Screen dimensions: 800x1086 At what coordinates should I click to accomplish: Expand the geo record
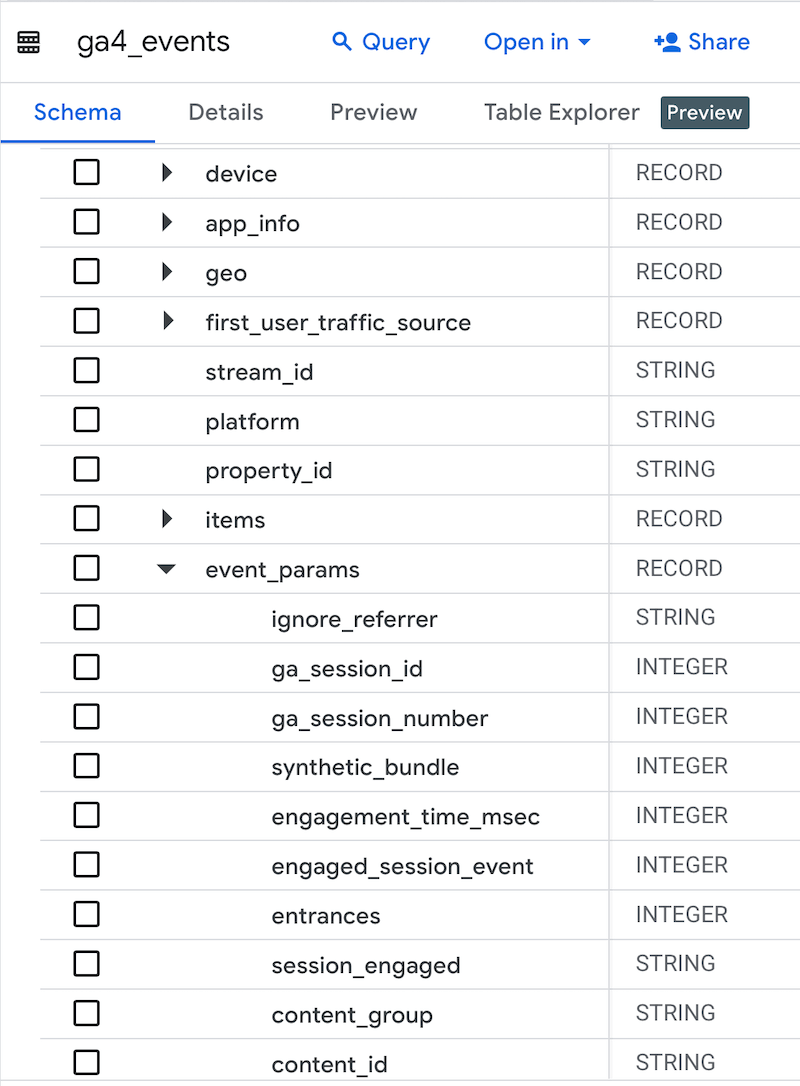pyautogui.click(x=165, y=272)
